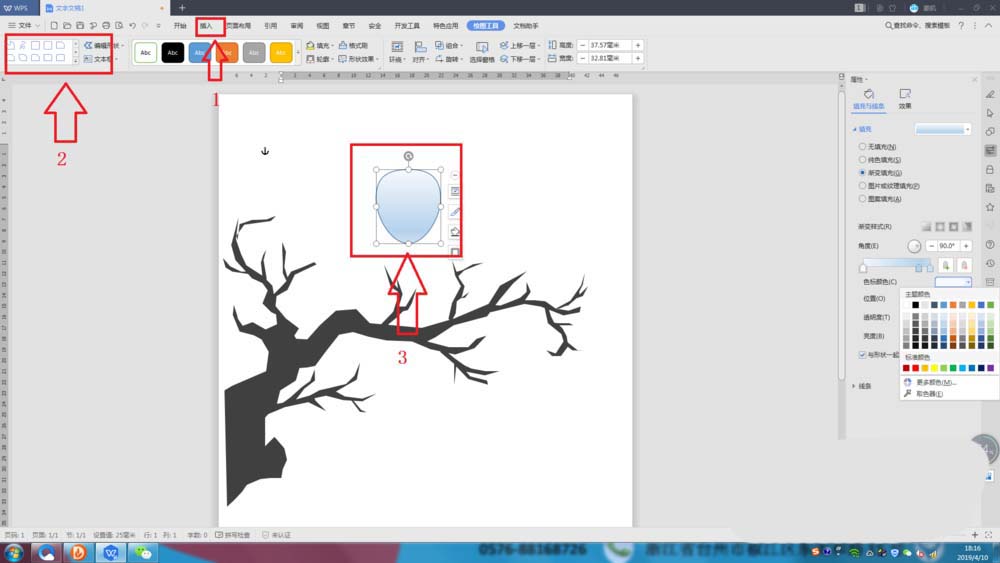1000x563 pixels.
Task: Apply the gray Abc shape style
Action: 254,53
